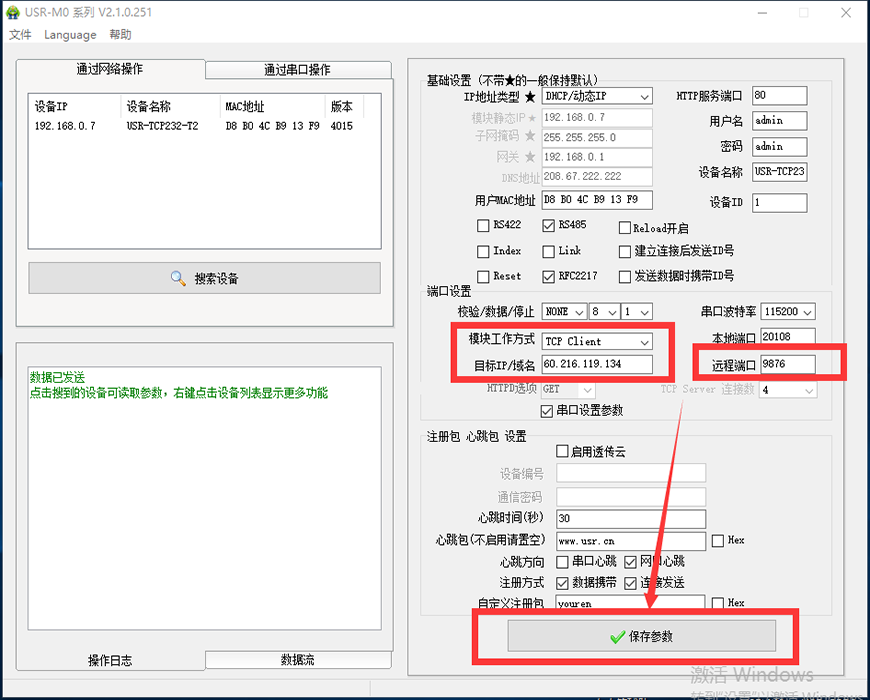Toggle the RS485 checkbox
Image resolution: width=870 pixels, height=700 pixels.
coord(549,226)
